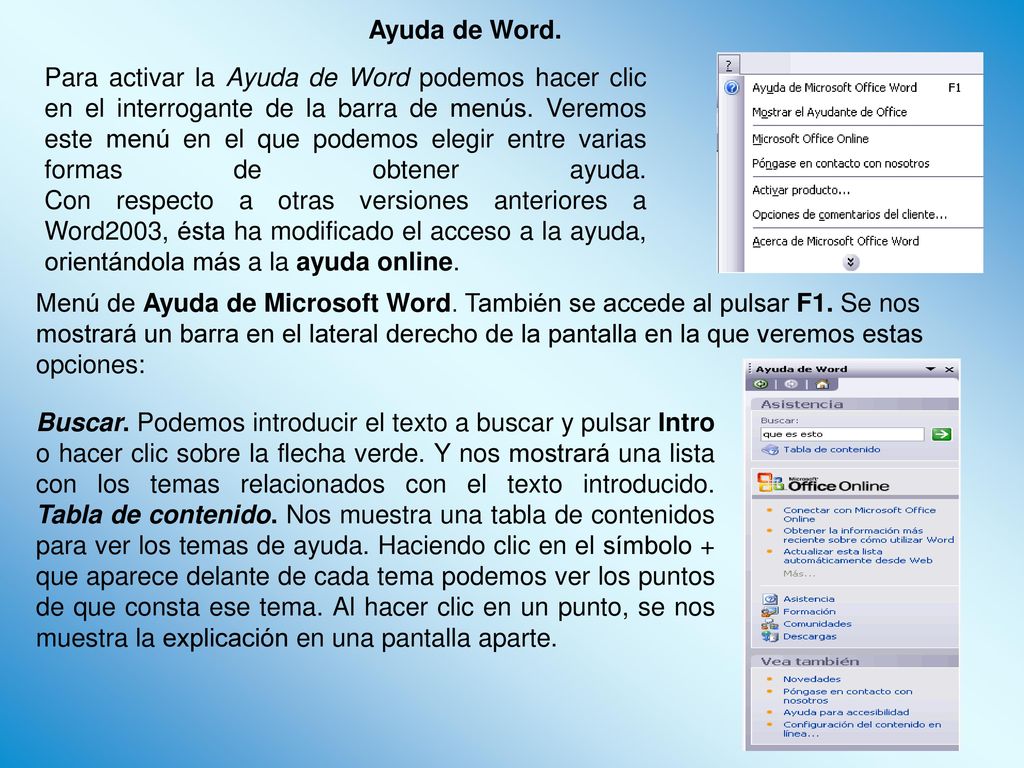Expand the Más... link
This screenshot has width=1024, height=768.
(x=799, y=574)
